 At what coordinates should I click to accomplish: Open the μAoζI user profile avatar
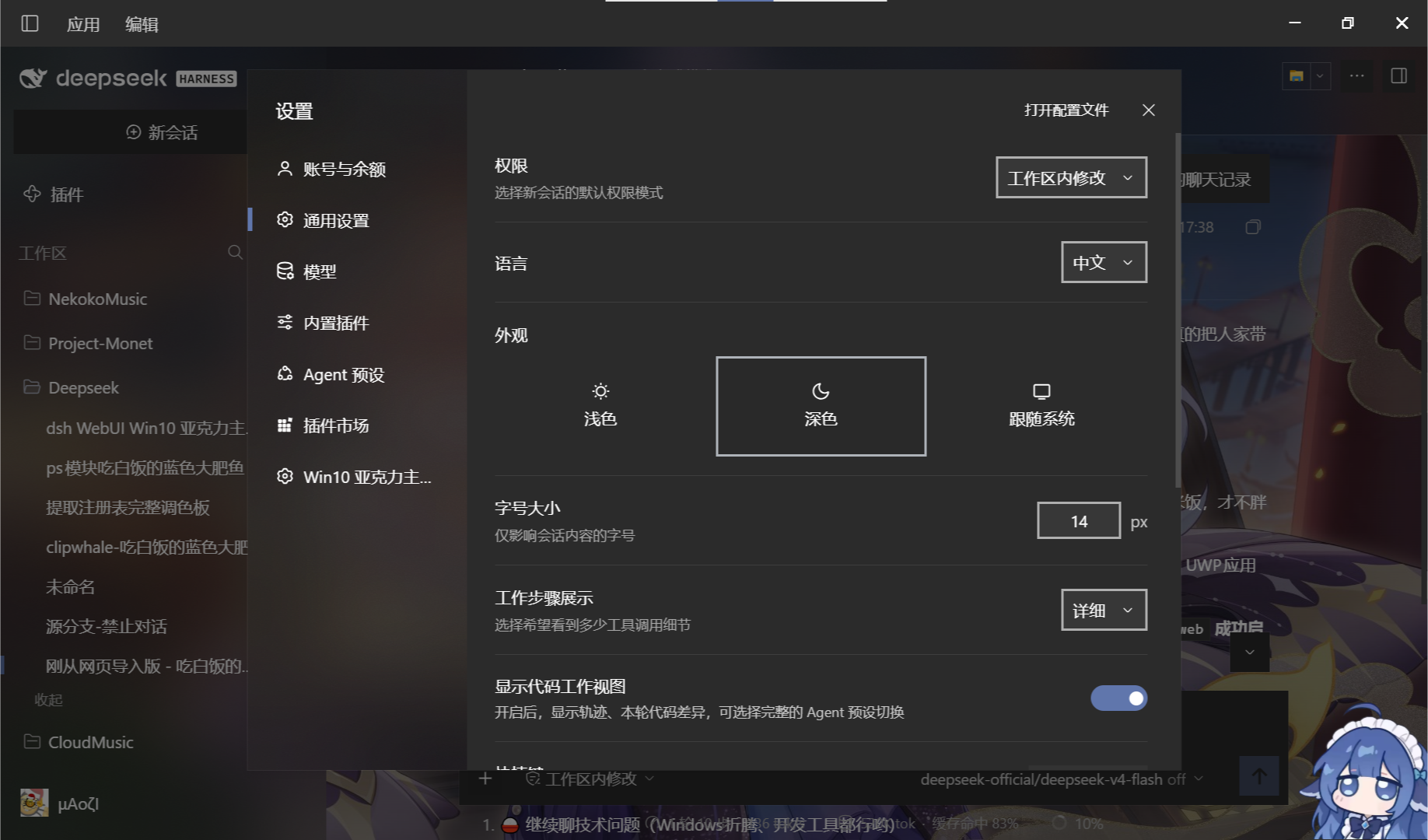[33, 803]
